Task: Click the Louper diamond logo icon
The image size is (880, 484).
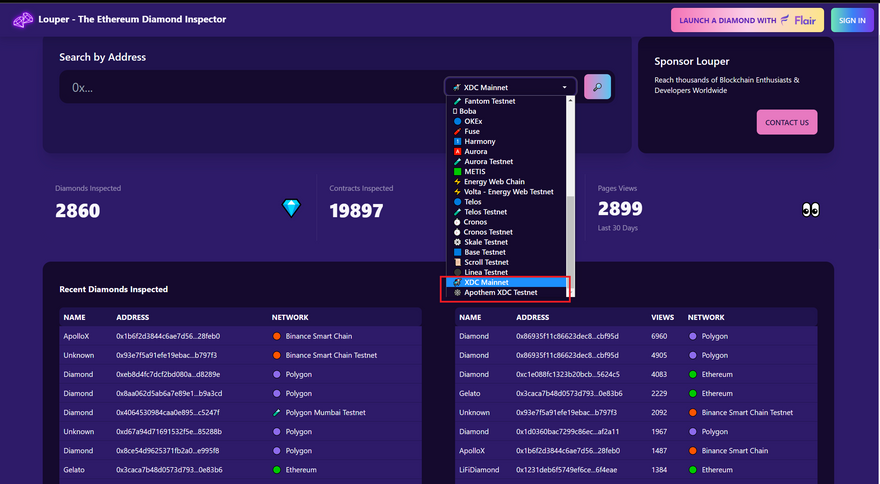Action: tap(22, 20)
